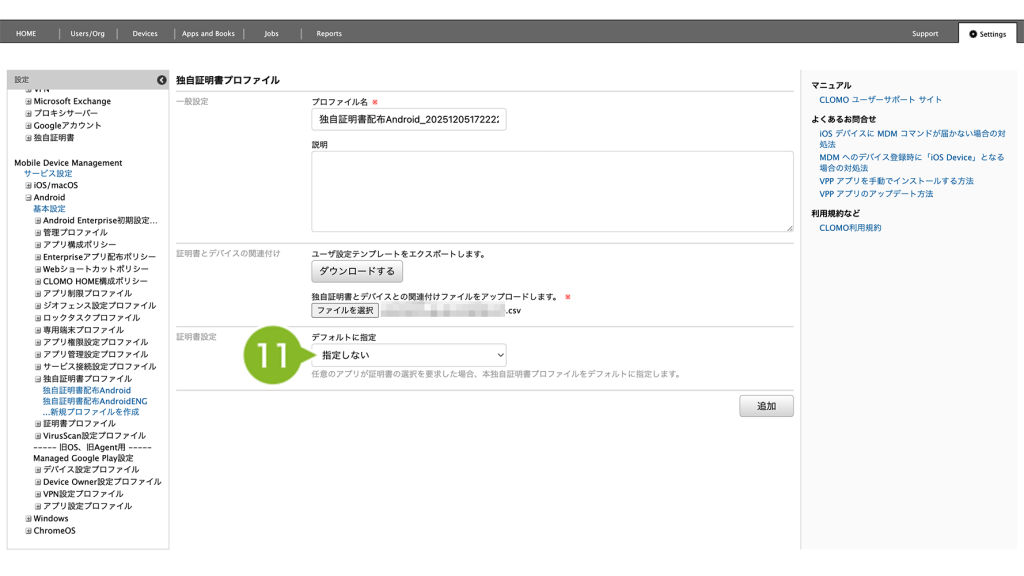Switch to the Apps and Books tab
This screenshot has height=576, width=1024.
click(x=208, y=34)
